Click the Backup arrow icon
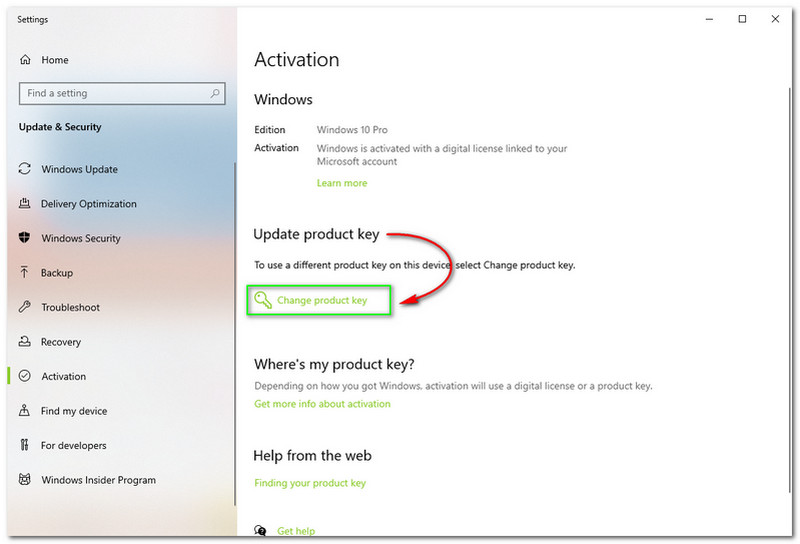Image resolution: width=800 pixels, height=544 pixels. [x=25, y=273]
